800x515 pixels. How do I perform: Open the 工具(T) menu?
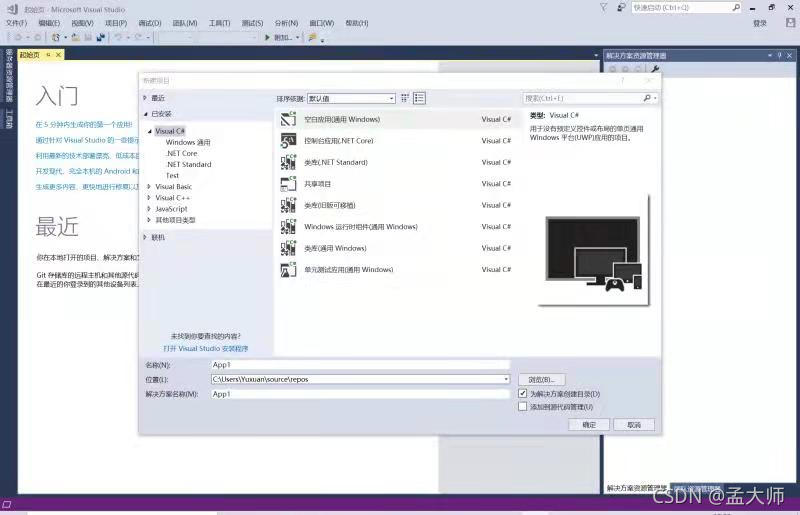click(x=219, y=23)
